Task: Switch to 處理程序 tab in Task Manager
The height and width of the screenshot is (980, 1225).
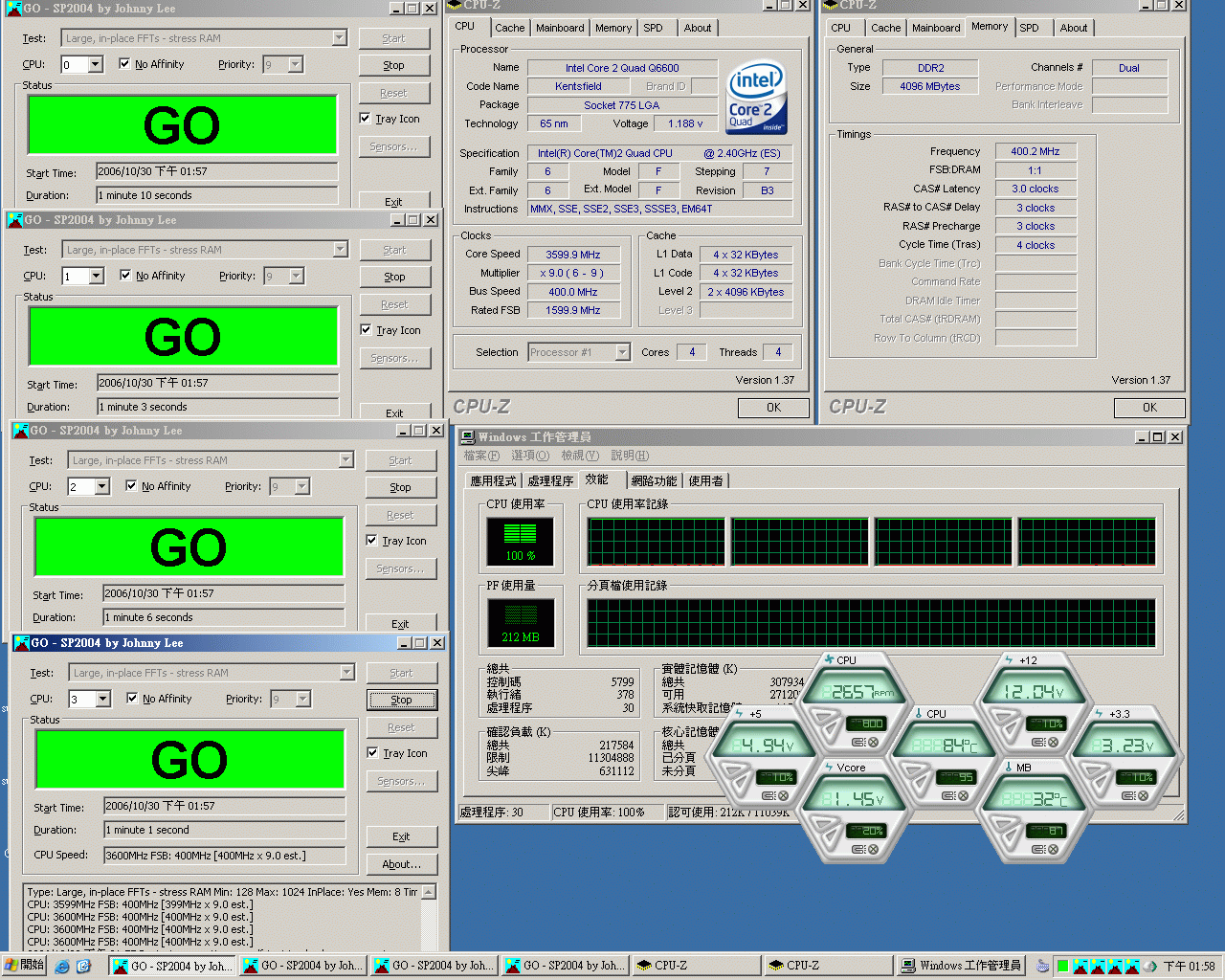Action: (550, 480)
